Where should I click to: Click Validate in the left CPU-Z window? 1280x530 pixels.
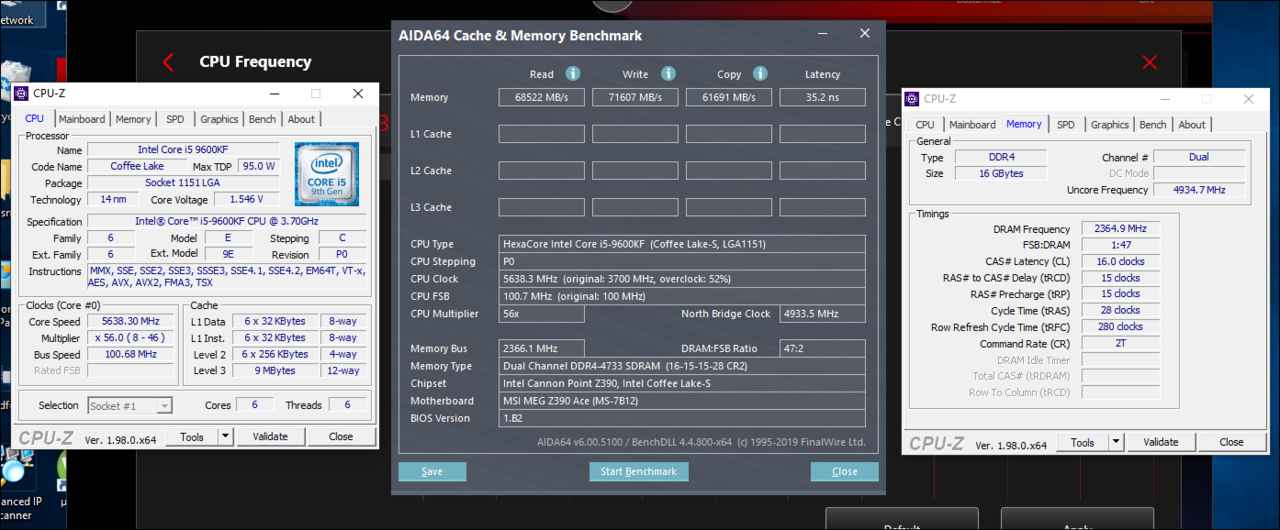[x=270, y=437]
